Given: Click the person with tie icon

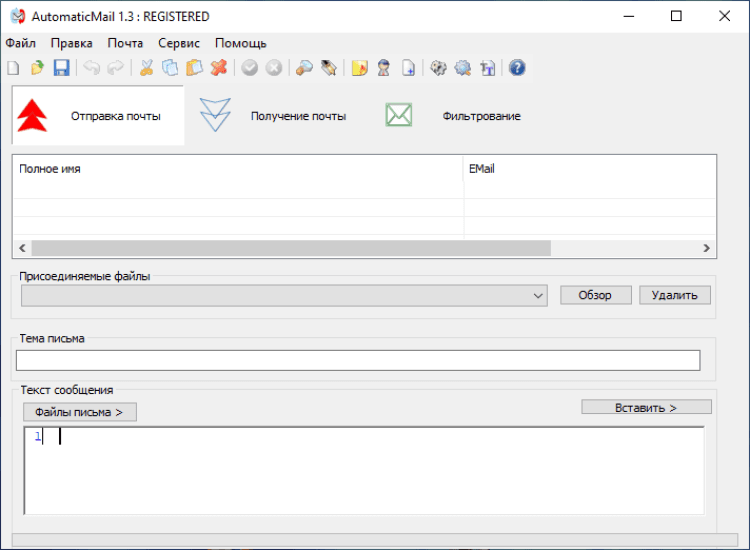Looking at the screenshot, I should (384, 68).
